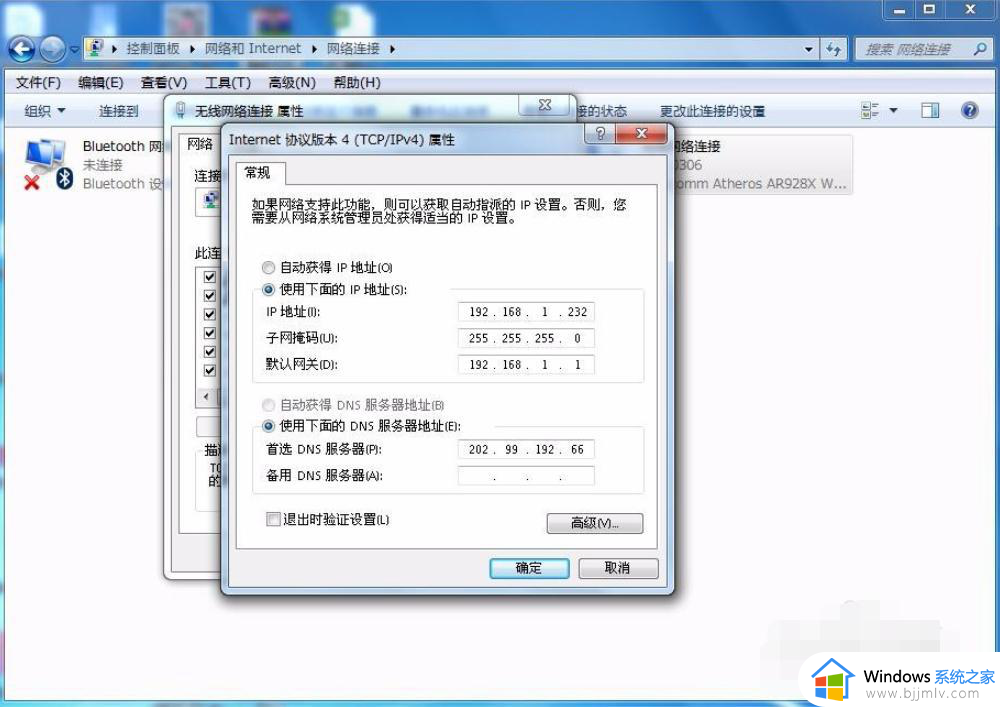Select 使用下面的 DNS 服务器地址 radio button
The height and width of the screenshot is (707, 1000).
point(268,426)
